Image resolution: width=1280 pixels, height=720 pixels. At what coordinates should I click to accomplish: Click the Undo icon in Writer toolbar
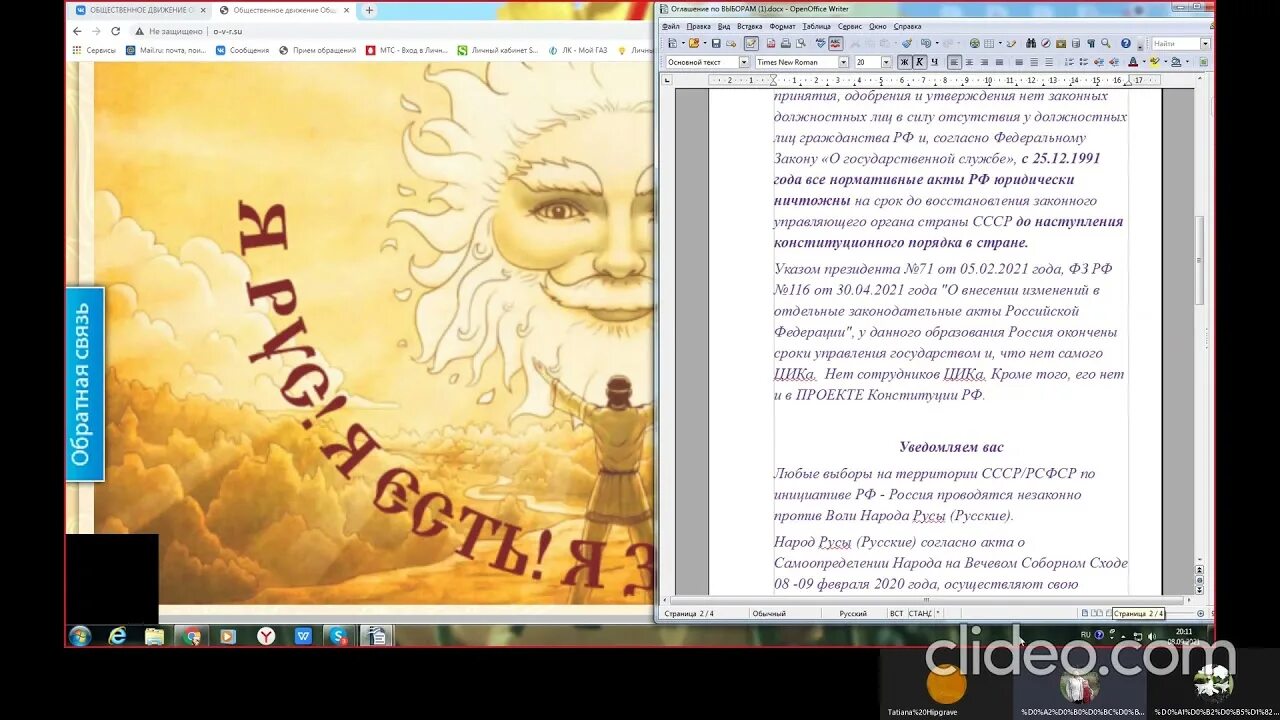pos(925,43)
